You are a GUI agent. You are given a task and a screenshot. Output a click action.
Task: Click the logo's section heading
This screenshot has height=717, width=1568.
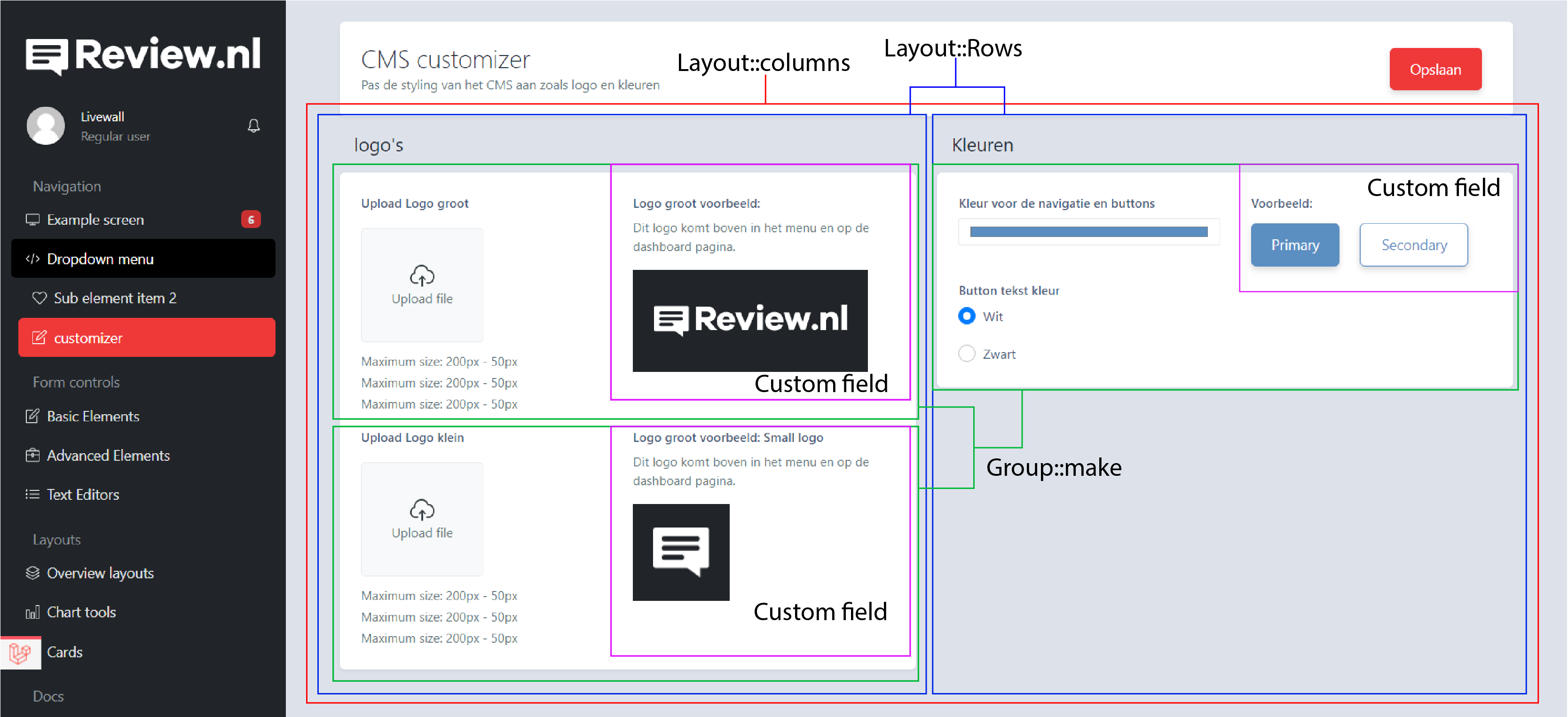tap(378, 145)
